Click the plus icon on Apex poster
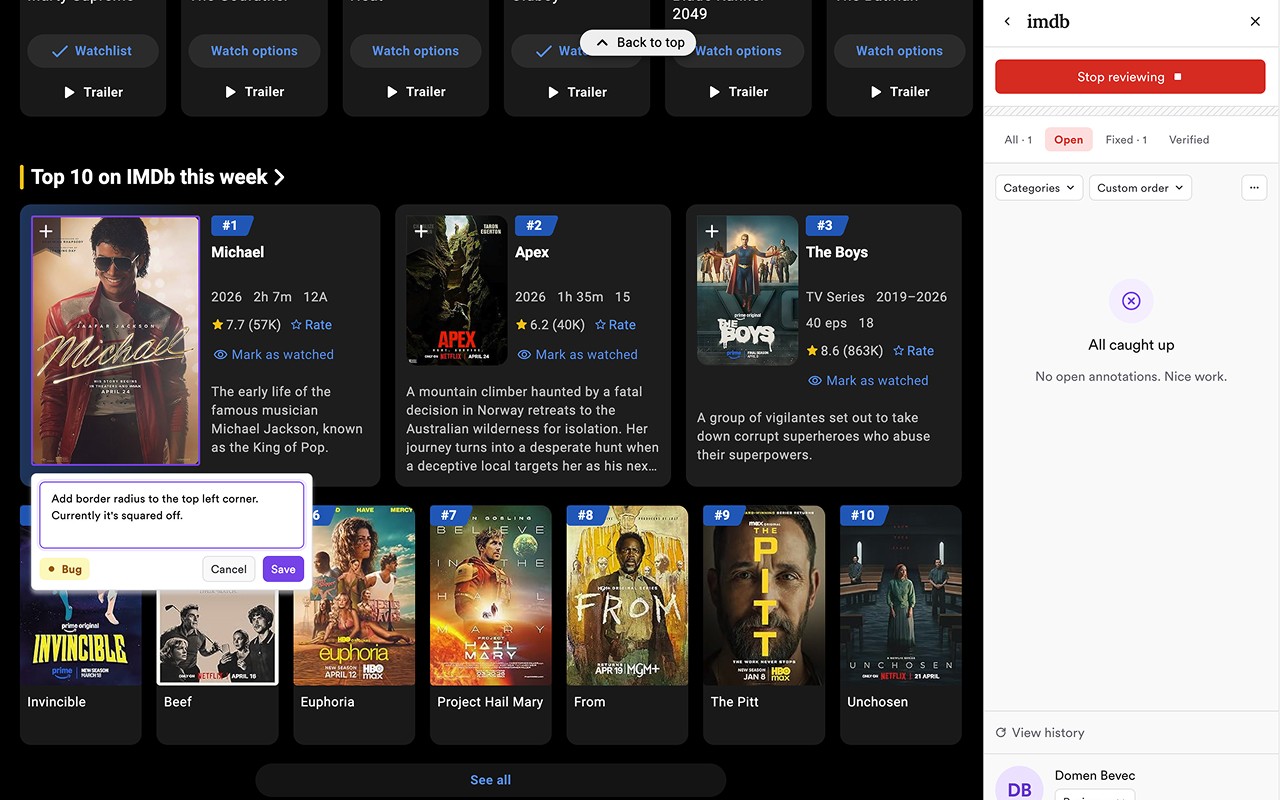This screenshot has height=800, width=1280. point(421,231)
